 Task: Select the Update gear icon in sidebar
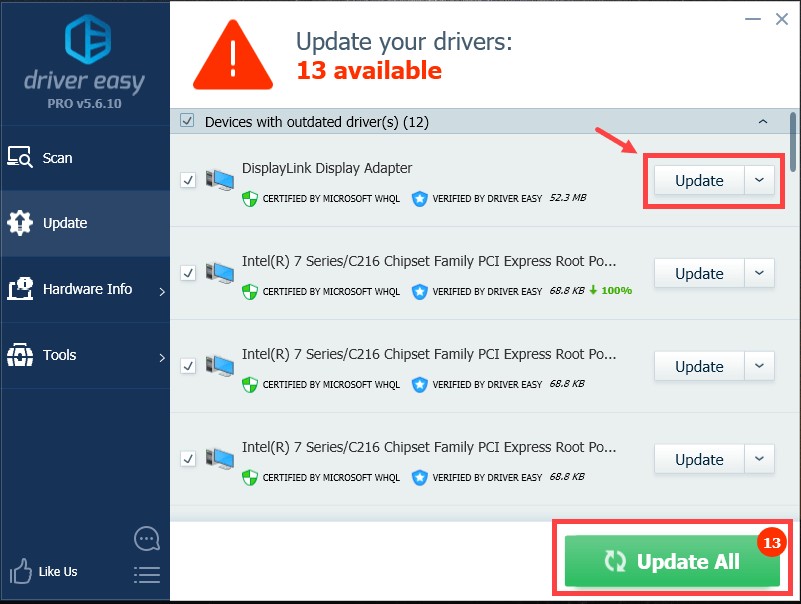point(20,223)
